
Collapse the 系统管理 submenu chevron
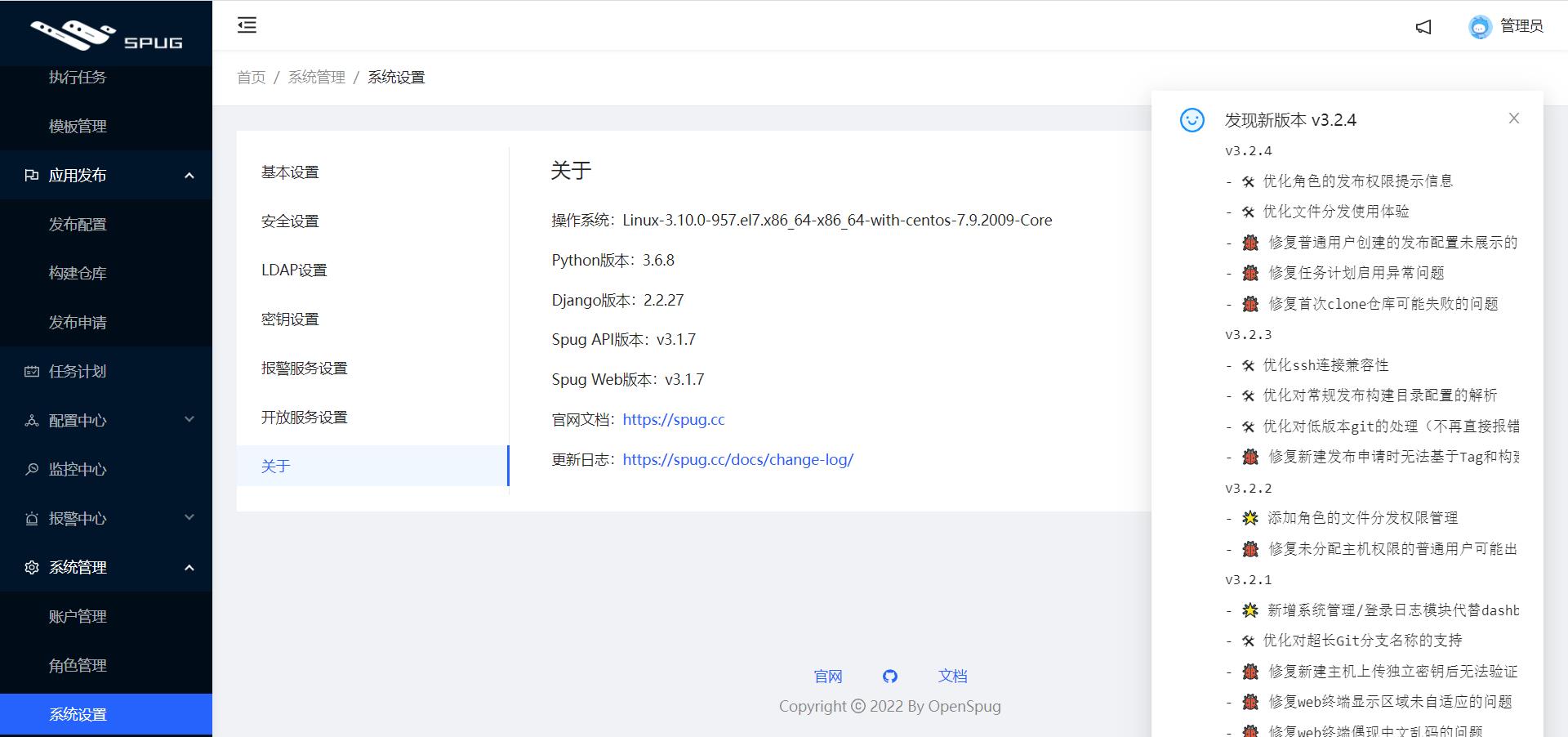[189, 567]
